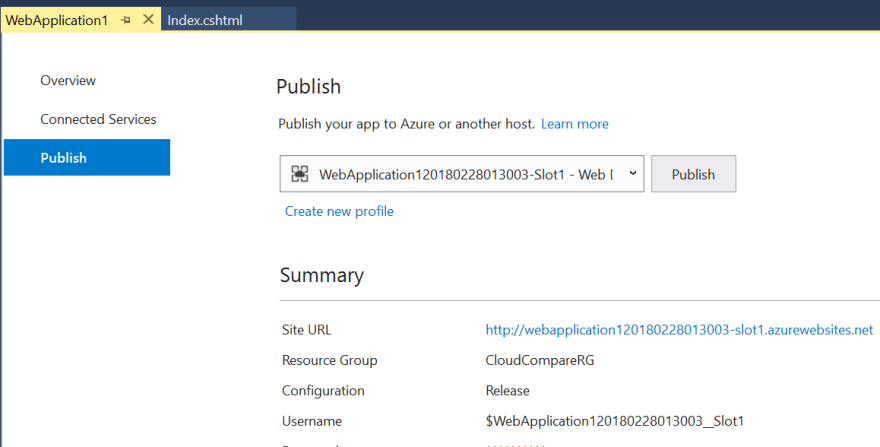Click the Site URL label
Image resolution: width=880 pixels, height=447 pixels.
point(306,330)
